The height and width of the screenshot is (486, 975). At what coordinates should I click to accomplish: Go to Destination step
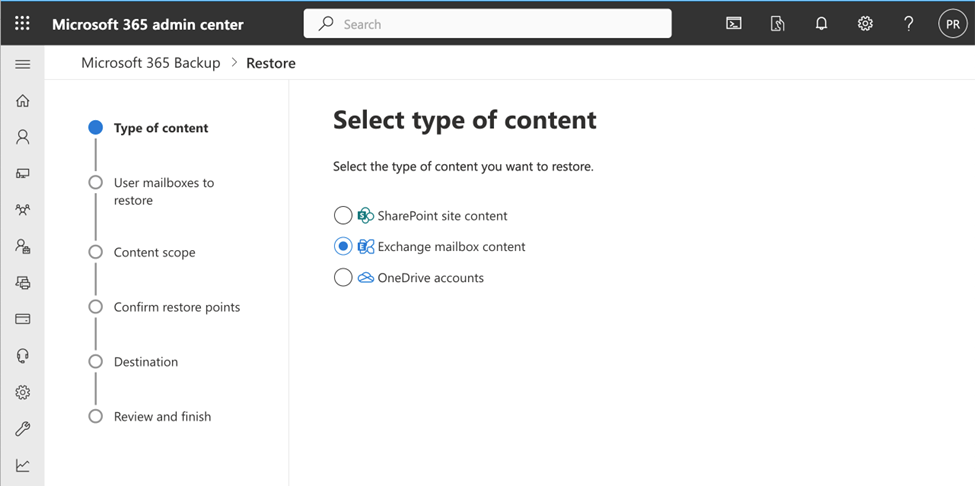pos(146,362)
